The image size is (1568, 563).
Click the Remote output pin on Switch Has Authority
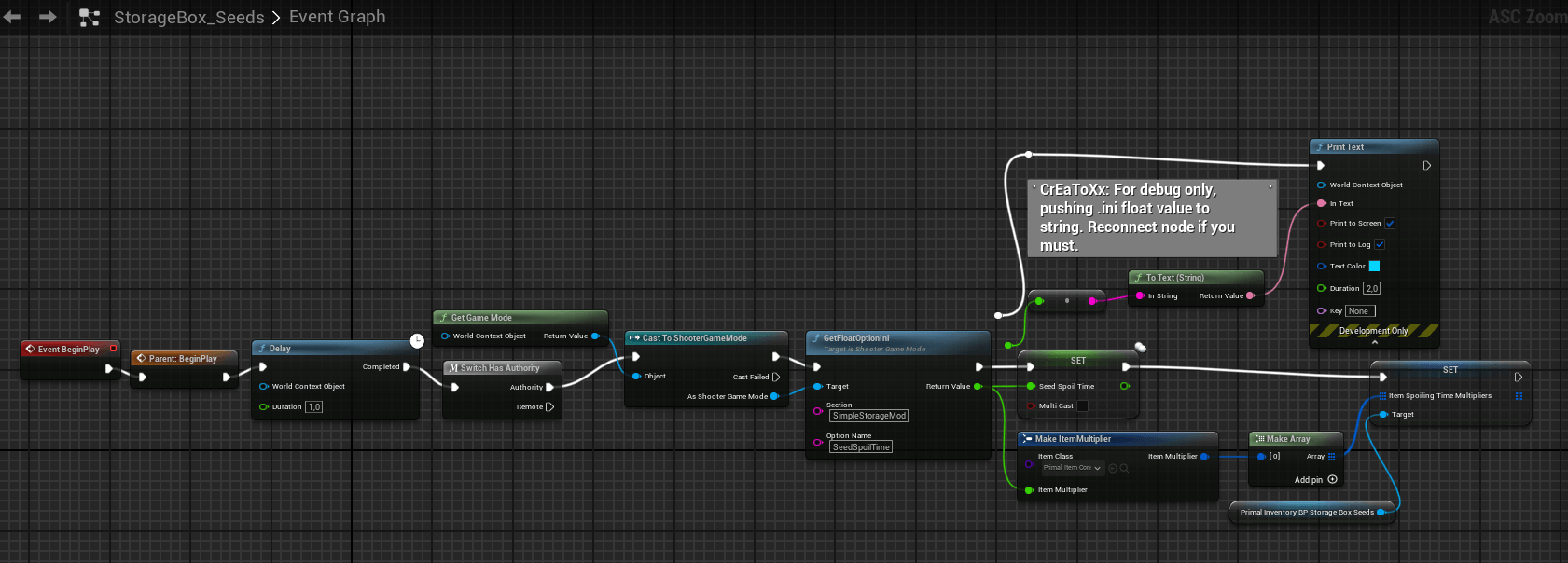point(549,406)
